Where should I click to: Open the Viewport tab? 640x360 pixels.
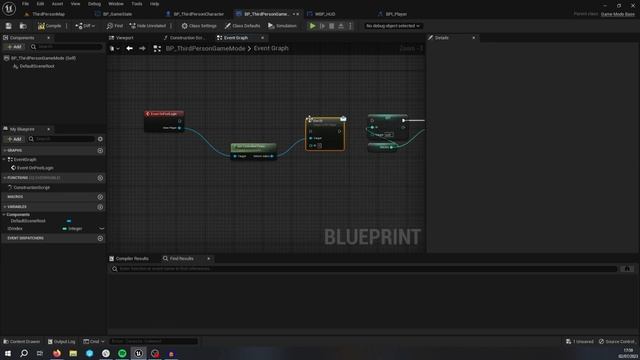[124, 38]
